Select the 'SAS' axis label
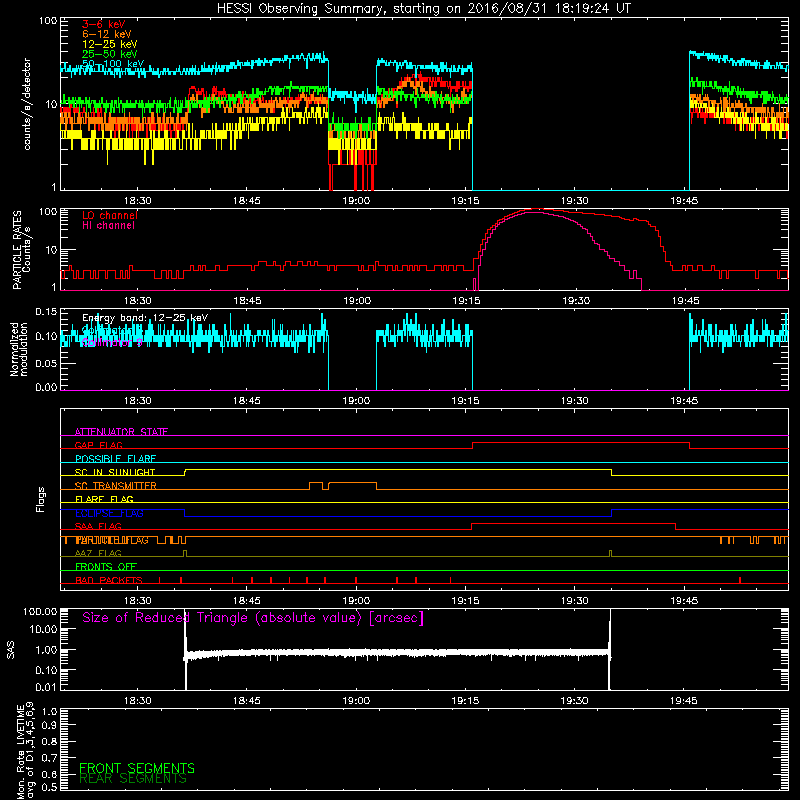Image resolution: width=800 pixels, height=800 pixels. pyautogui.click(x=11, y=649)
